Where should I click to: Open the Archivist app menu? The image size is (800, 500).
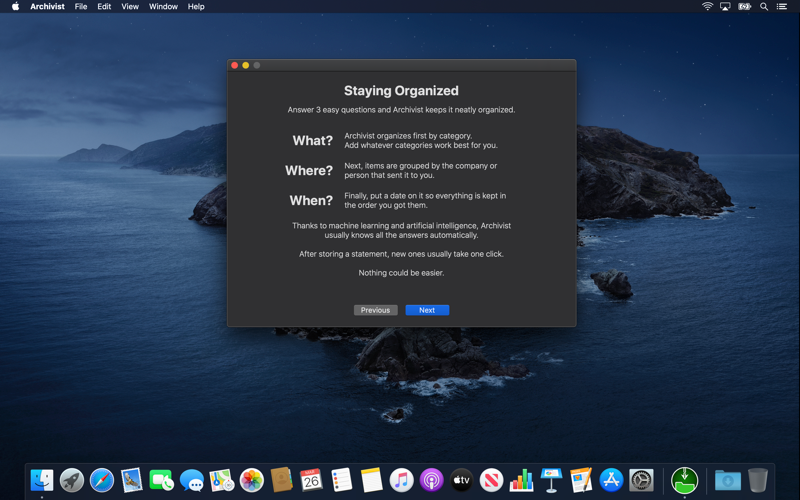tap(47, 7)
